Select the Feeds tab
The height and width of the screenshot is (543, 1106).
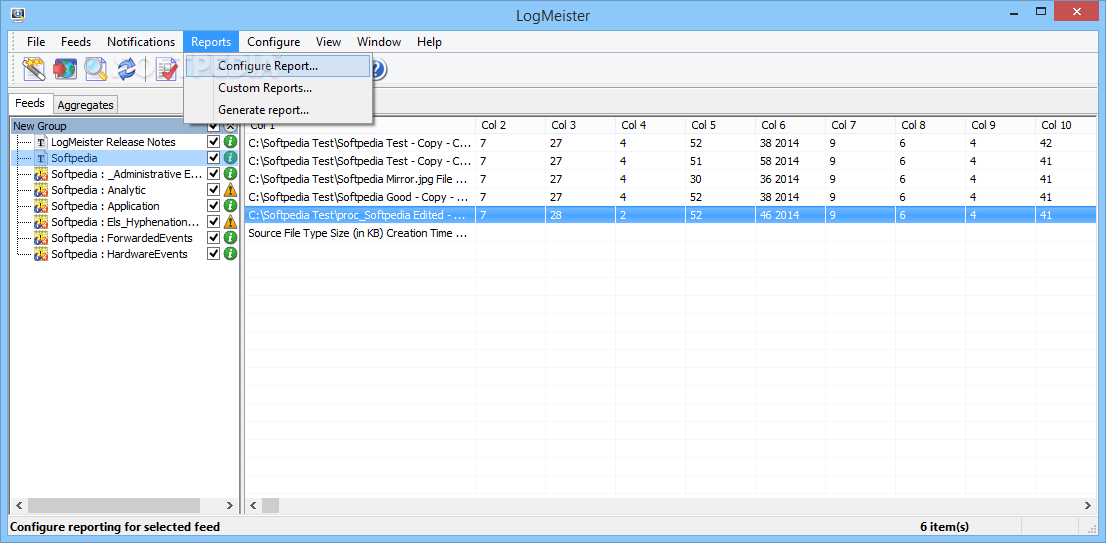(x=30, y=103)
